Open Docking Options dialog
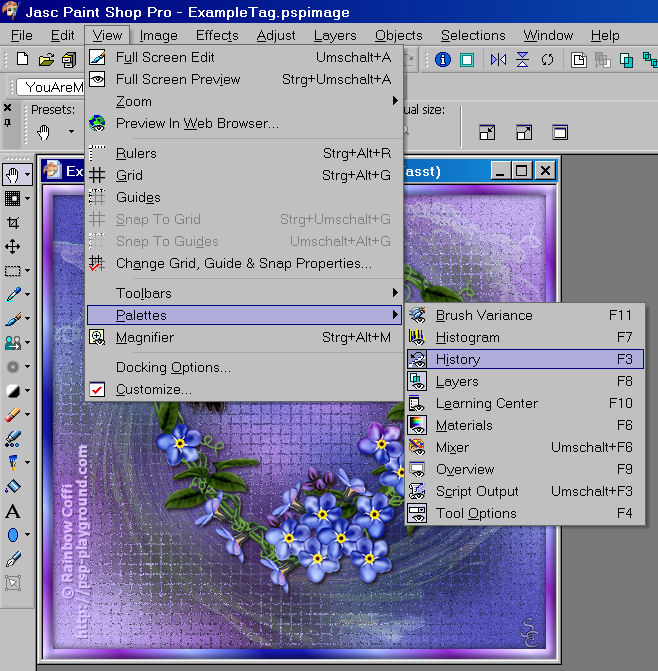This screenshot has width=658, height=671. pyautogui.click(x=244, y=367)
